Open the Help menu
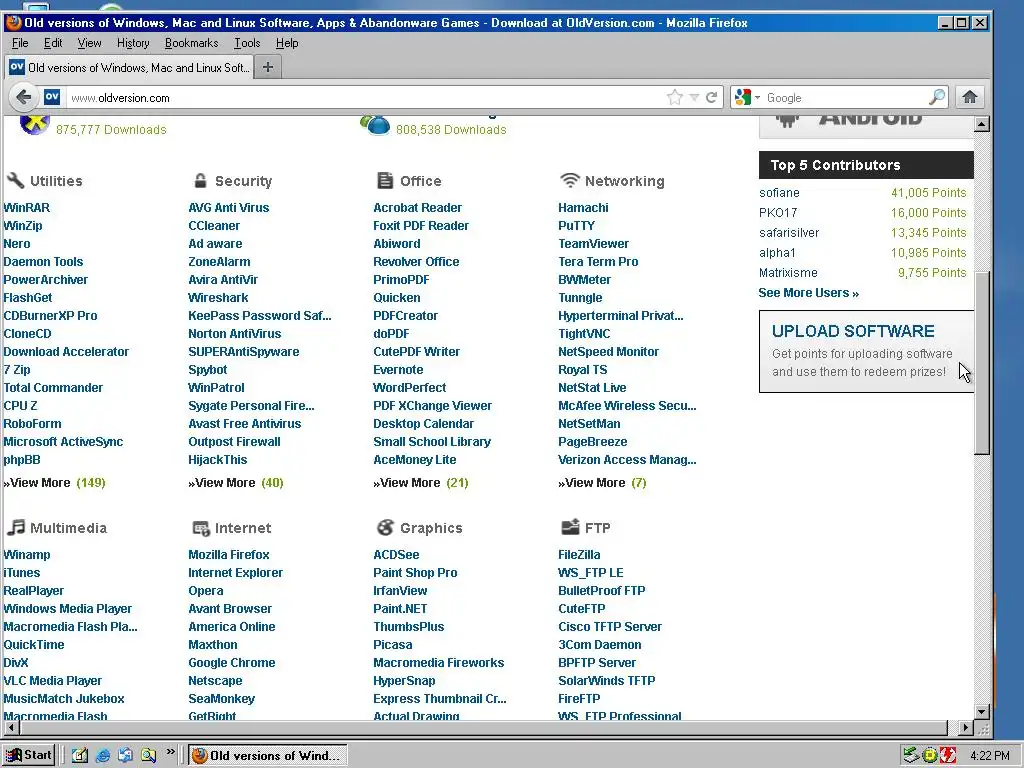Viewport: 1024px width, 768px height. click(x=287, y=43)
